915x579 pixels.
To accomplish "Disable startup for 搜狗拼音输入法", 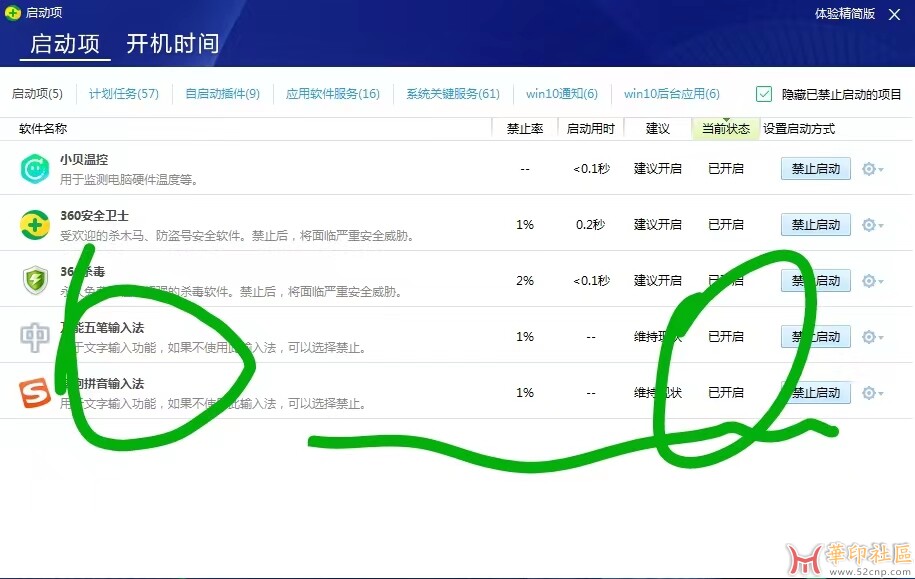I will (x=816, y=393).
